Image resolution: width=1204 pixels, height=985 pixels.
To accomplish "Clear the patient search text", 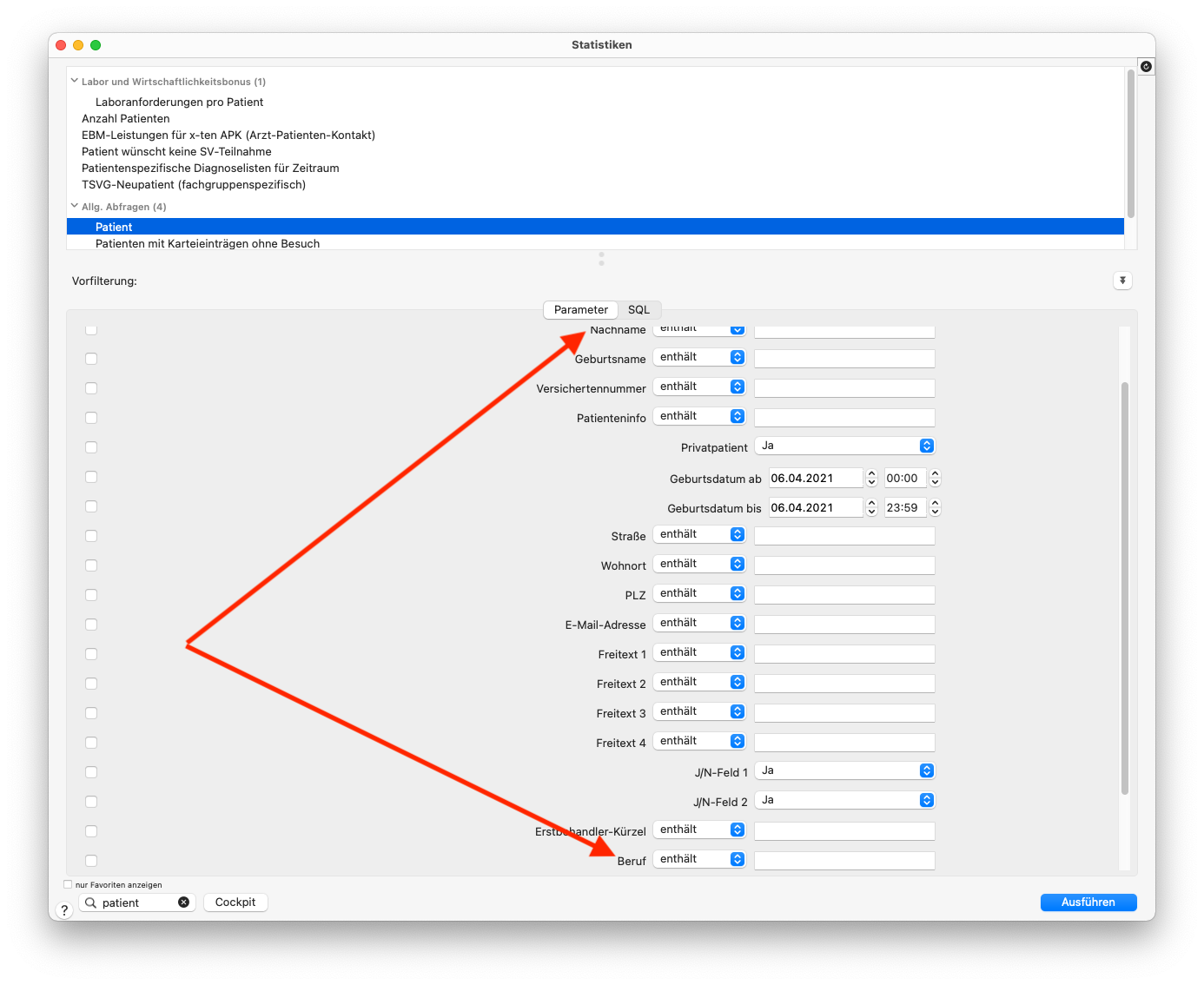I will tap(183, 902).
